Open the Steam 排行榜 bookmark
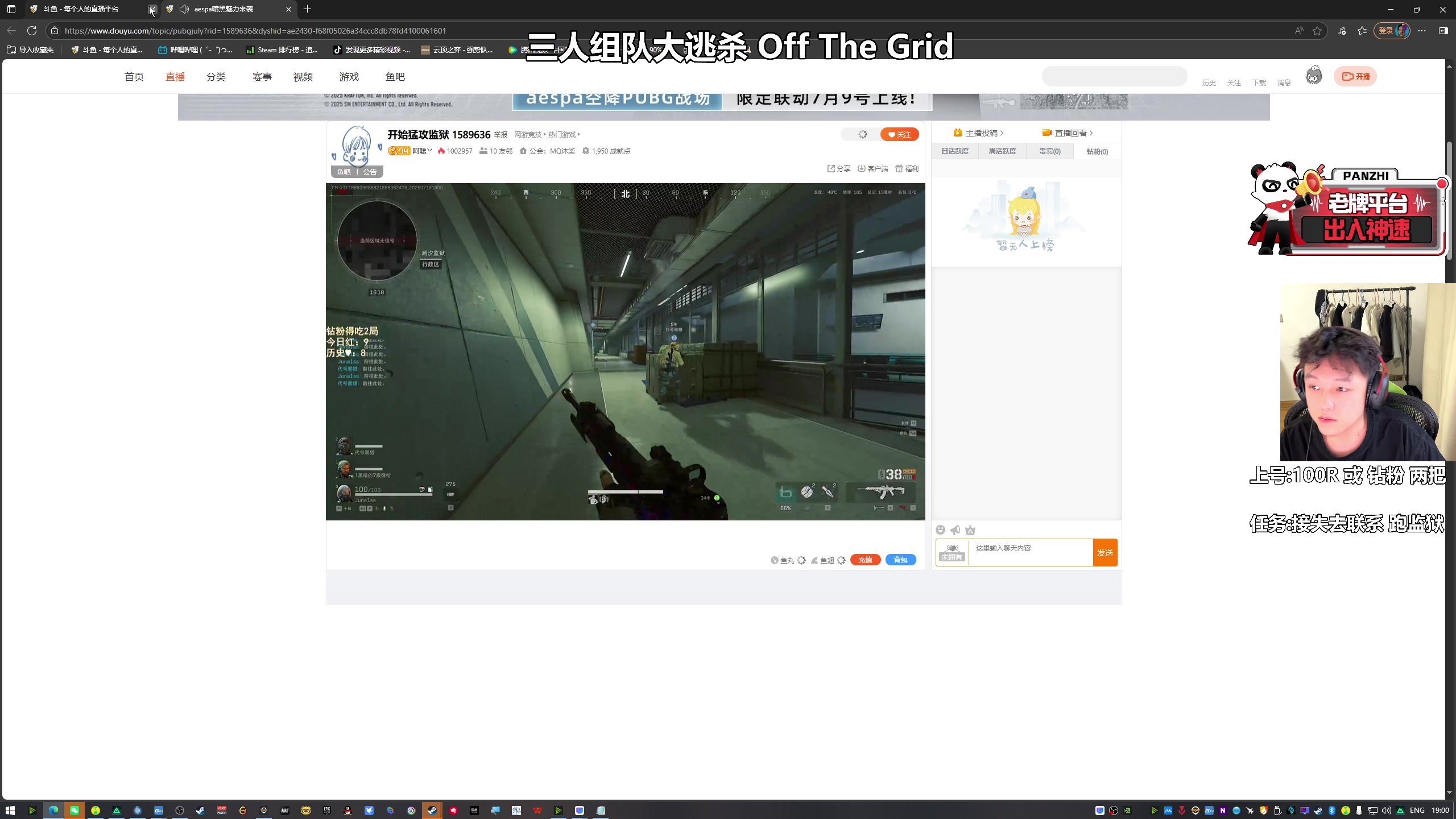The image size is (1456, 819). (282, 50)
